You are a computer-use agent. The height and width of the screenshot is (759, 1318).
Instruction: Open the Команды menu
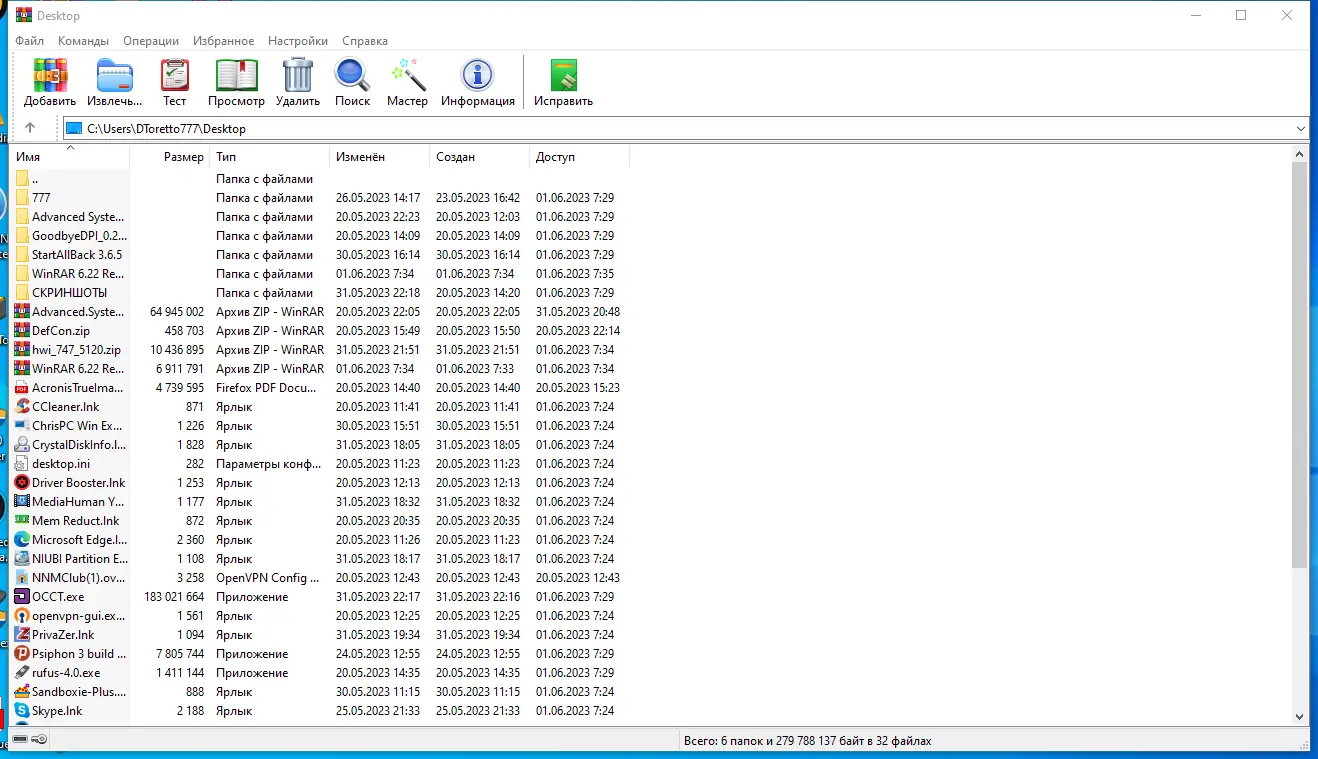(83, 41)
